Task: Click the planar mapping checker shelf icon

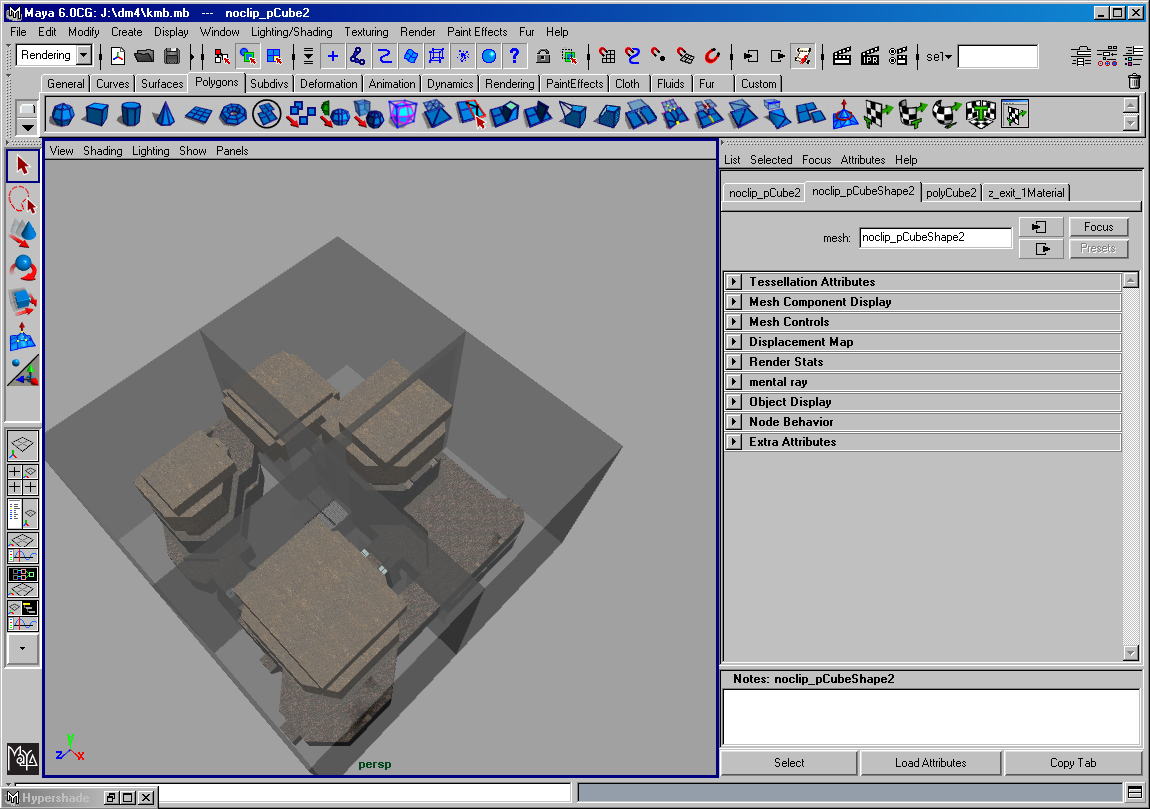Action: pos(879,114)
